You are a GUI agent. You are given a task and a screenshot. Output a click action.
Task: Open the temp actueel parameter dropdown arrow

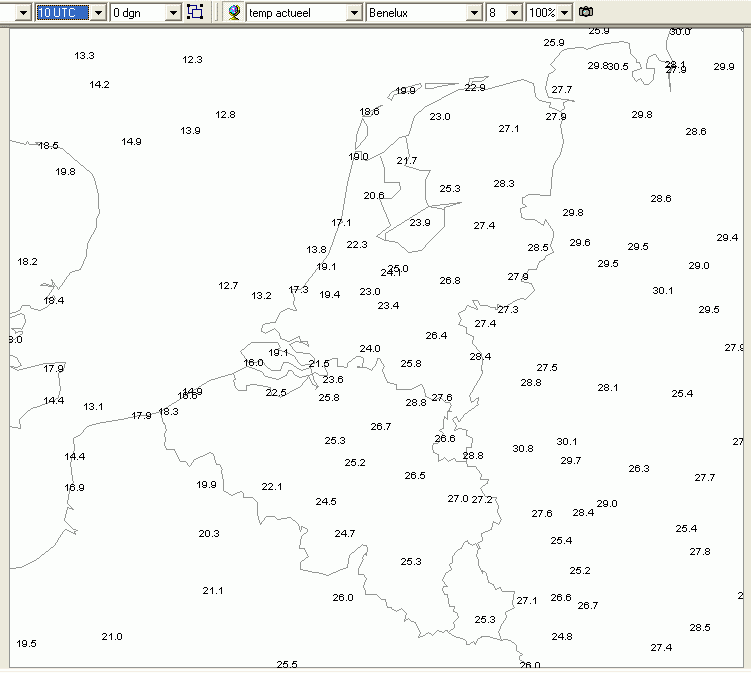coord(354,13)
